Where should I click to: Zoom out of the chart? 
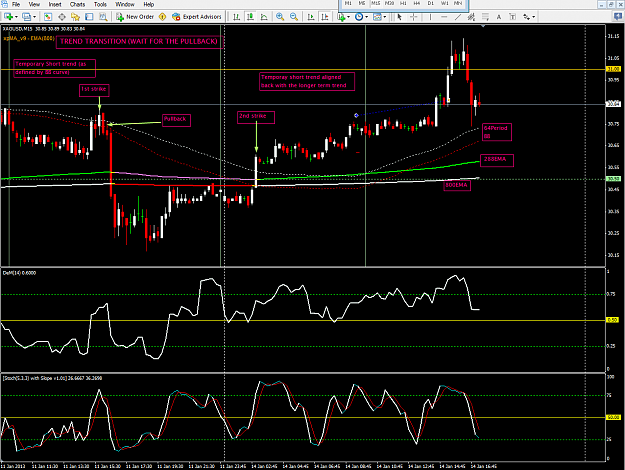(x=294, y=17)
